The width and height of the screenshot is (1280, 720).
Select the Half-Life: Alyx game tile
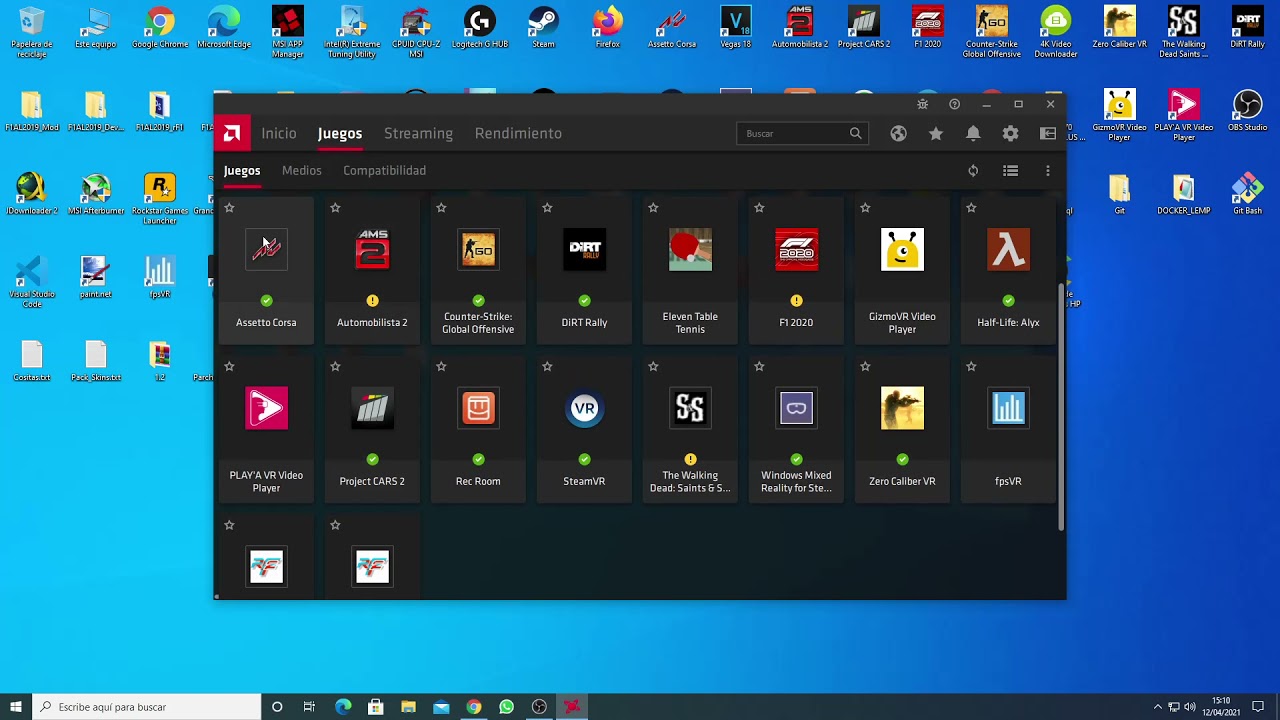point(1008,269)
